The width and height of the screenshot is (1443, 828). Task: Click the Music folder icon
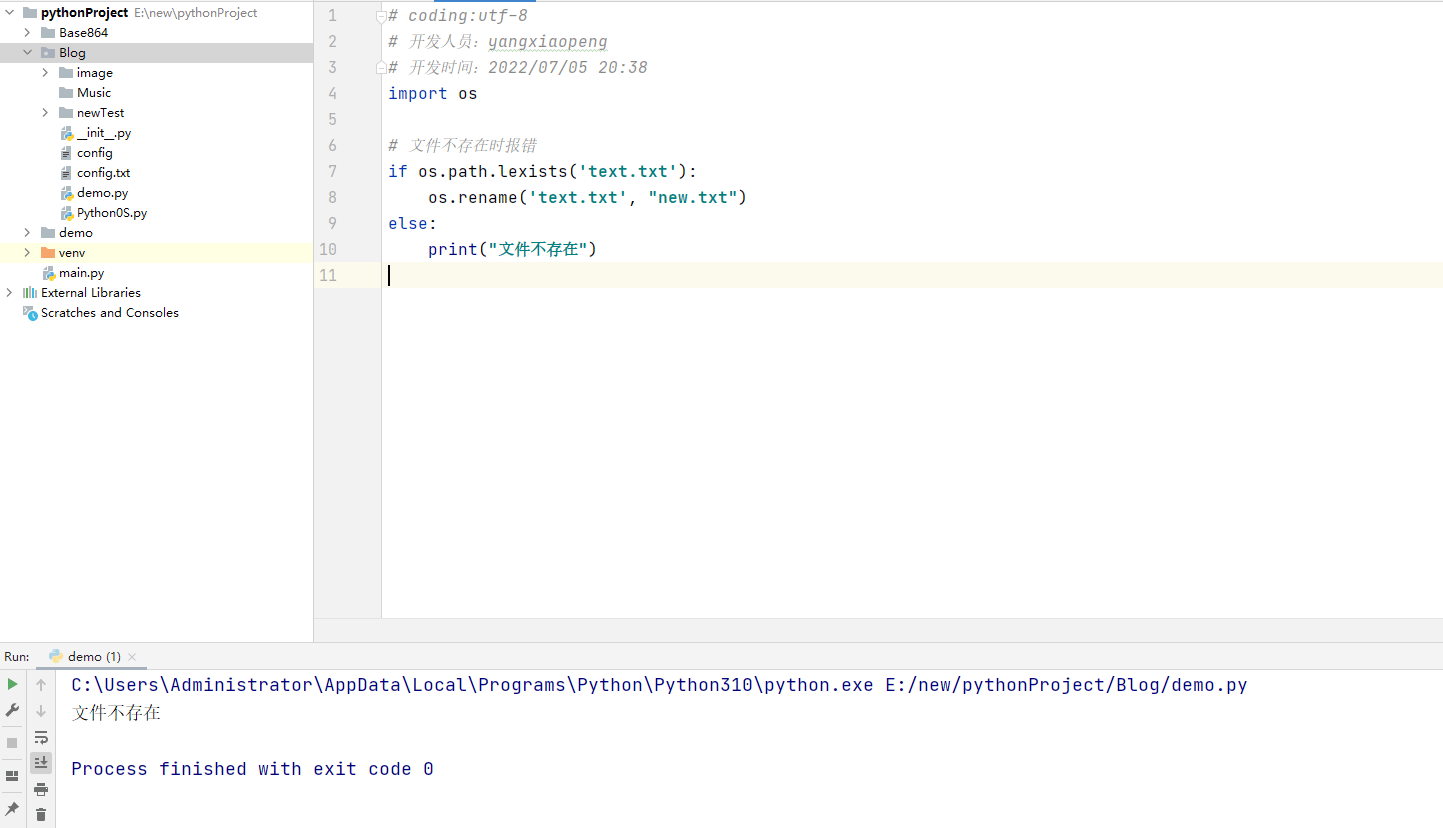(66, 93)
